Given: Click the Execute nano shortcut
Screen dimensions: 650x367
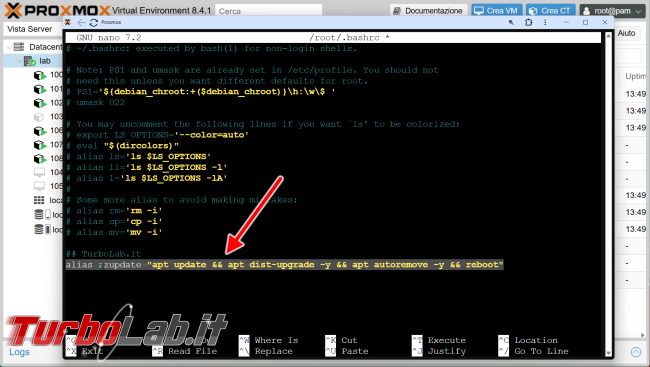Looking at the screenshot, I should click(x=439, y=340).
